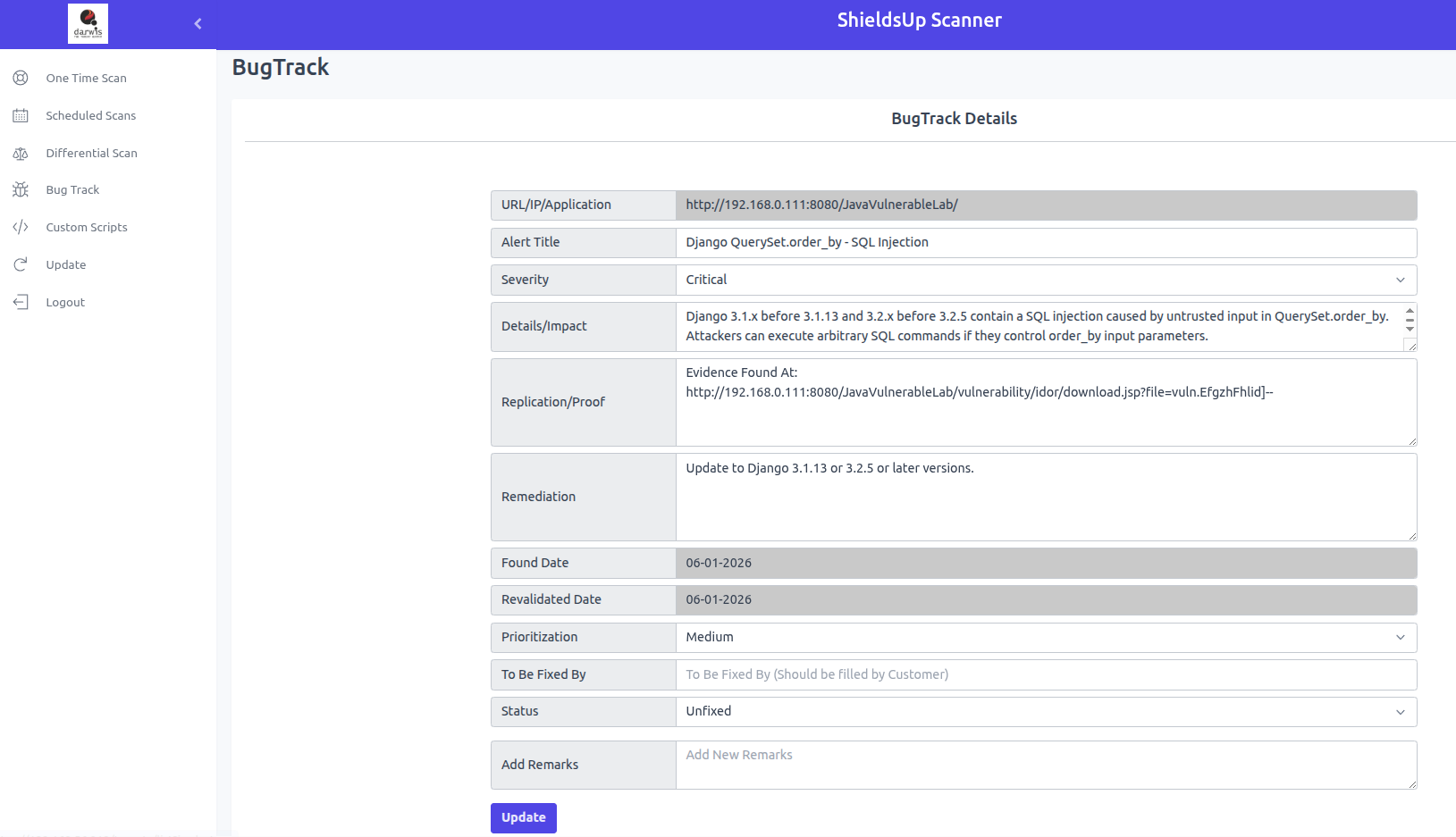Click the Scheduled Scans calendar icon
The height and width of the screenshot is (837, 1456).
click(x=21, y=115)
